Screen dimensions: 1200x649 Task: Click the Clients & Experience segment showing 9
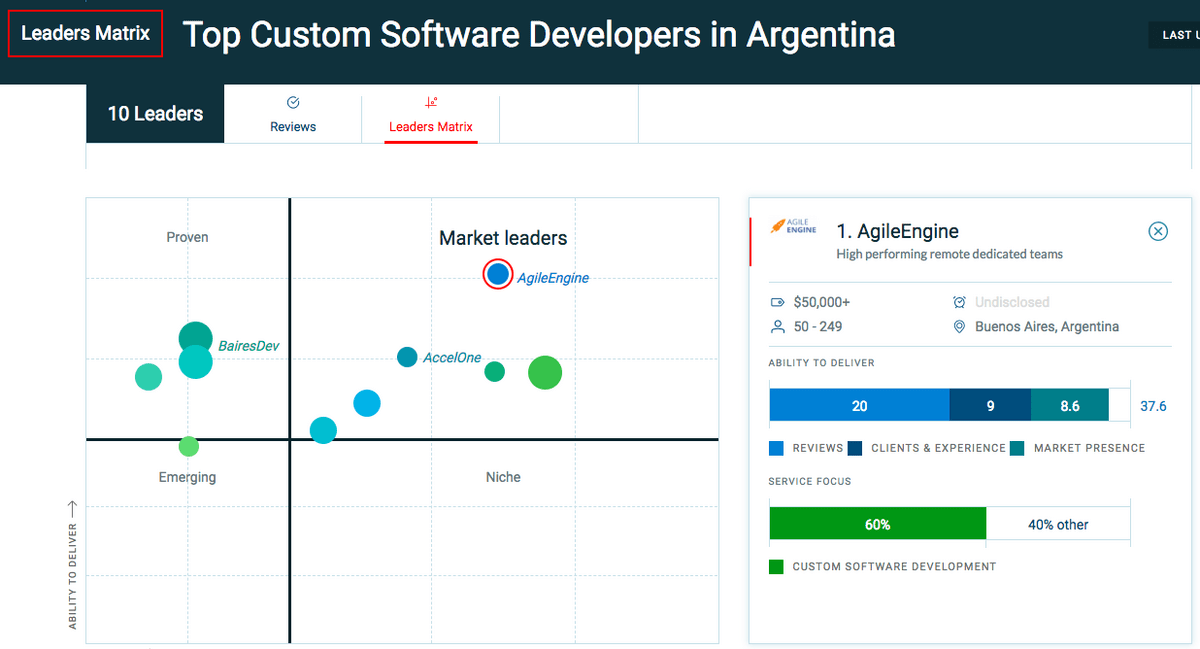pyautogui.click(x=990, y=405)
